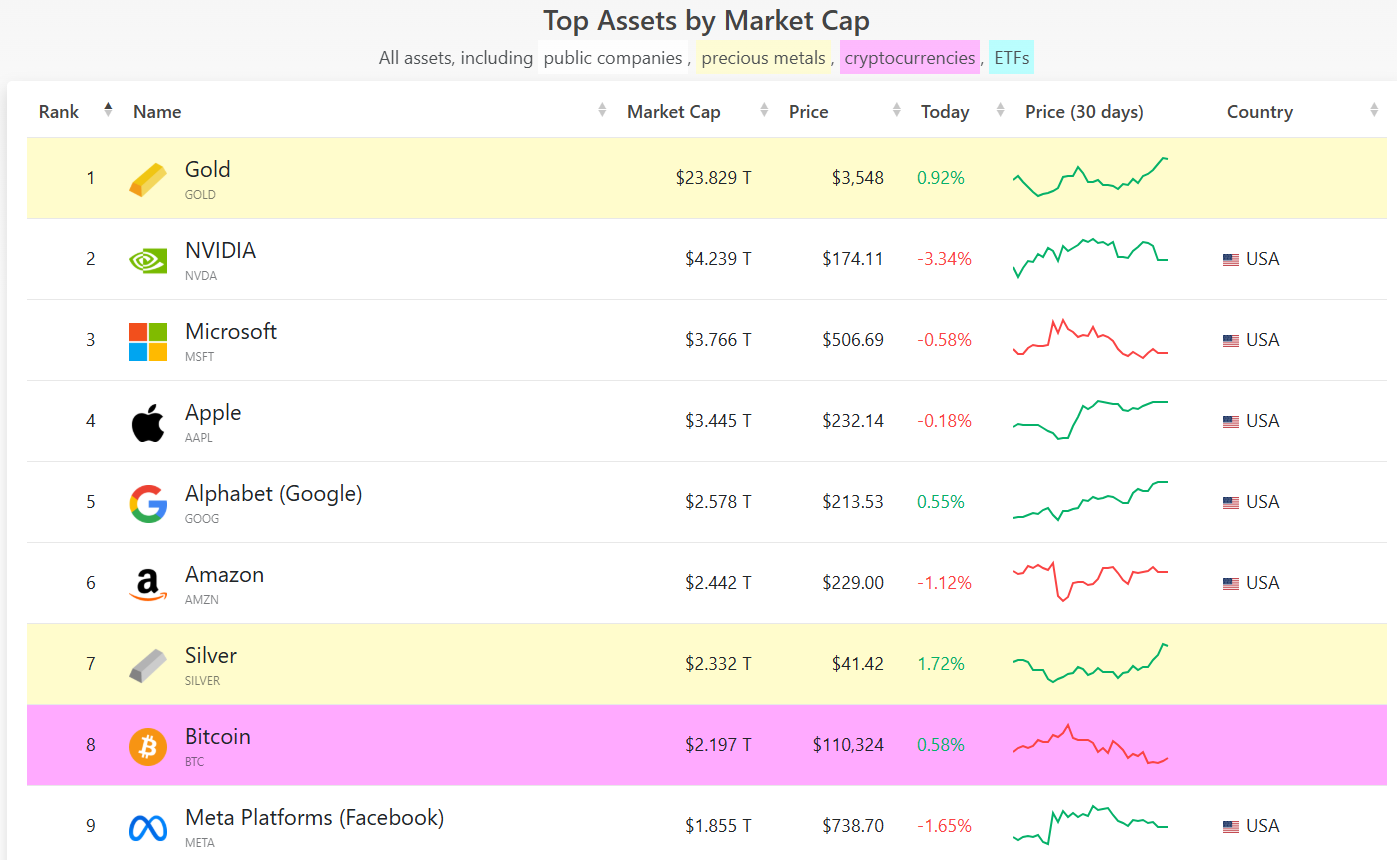Click the NVIDIA 30-day price chart

[x=1090, y=258]
